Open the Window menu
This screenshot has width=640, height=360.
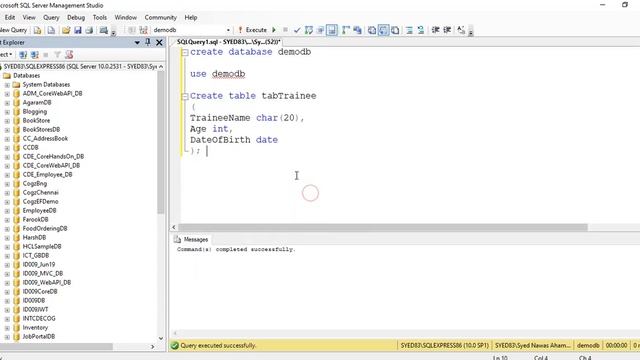click(125, 18)
